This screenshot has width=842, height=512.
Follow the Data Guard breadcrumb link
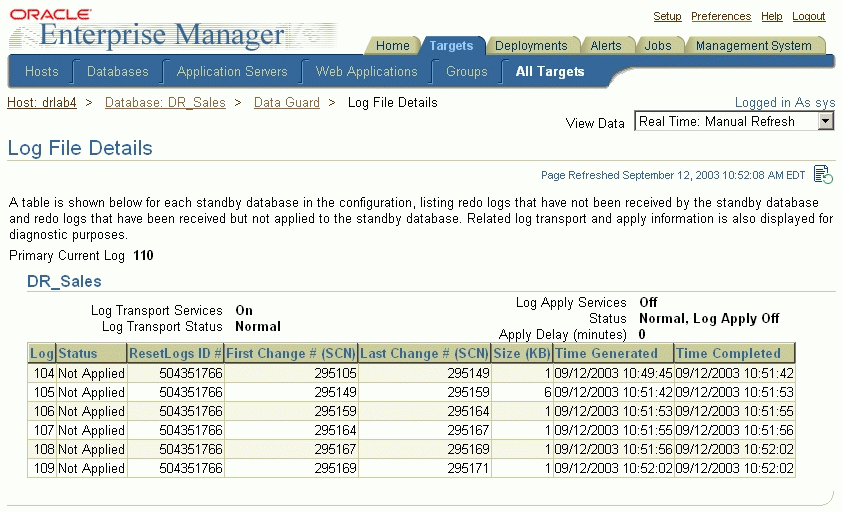click(x=287, y=103)
